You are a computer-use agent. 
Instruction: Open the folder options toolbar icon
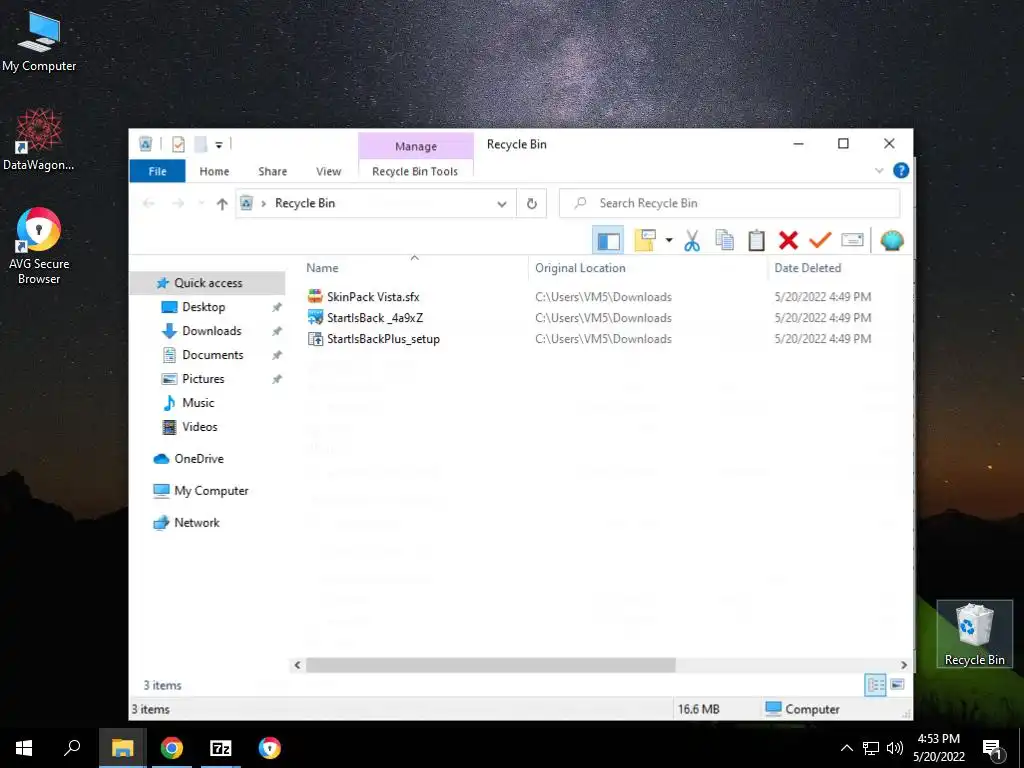click(x=645, y=240)
